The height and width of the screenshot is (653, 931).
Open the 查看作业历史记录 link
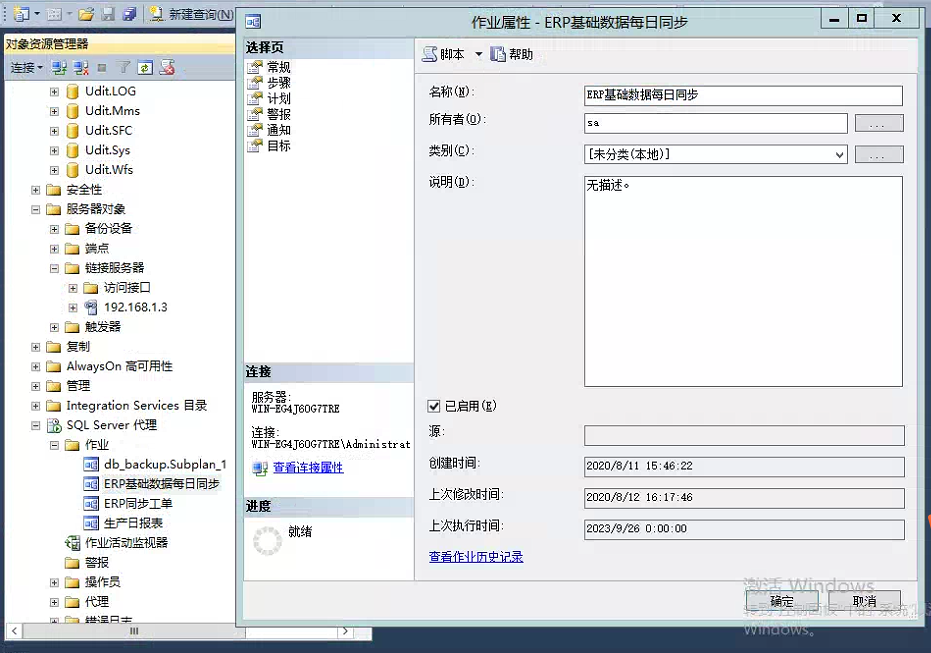coord(476,556)
